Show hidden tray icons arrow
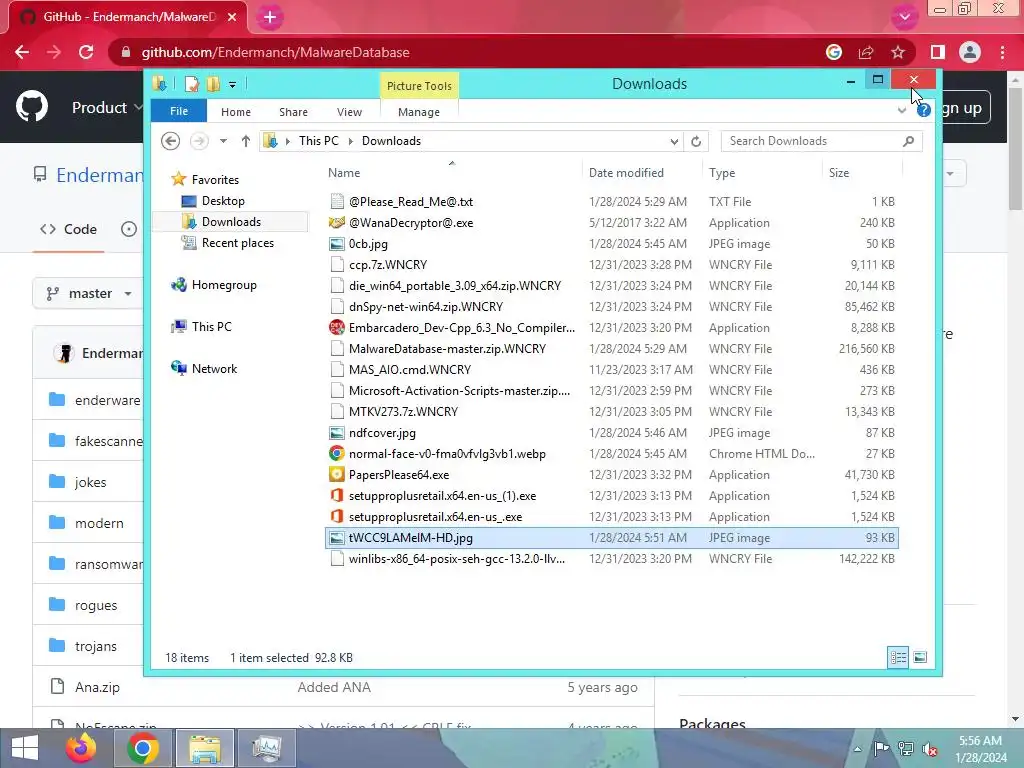This screenshot has height=768, width=1024. click(857, 749)
